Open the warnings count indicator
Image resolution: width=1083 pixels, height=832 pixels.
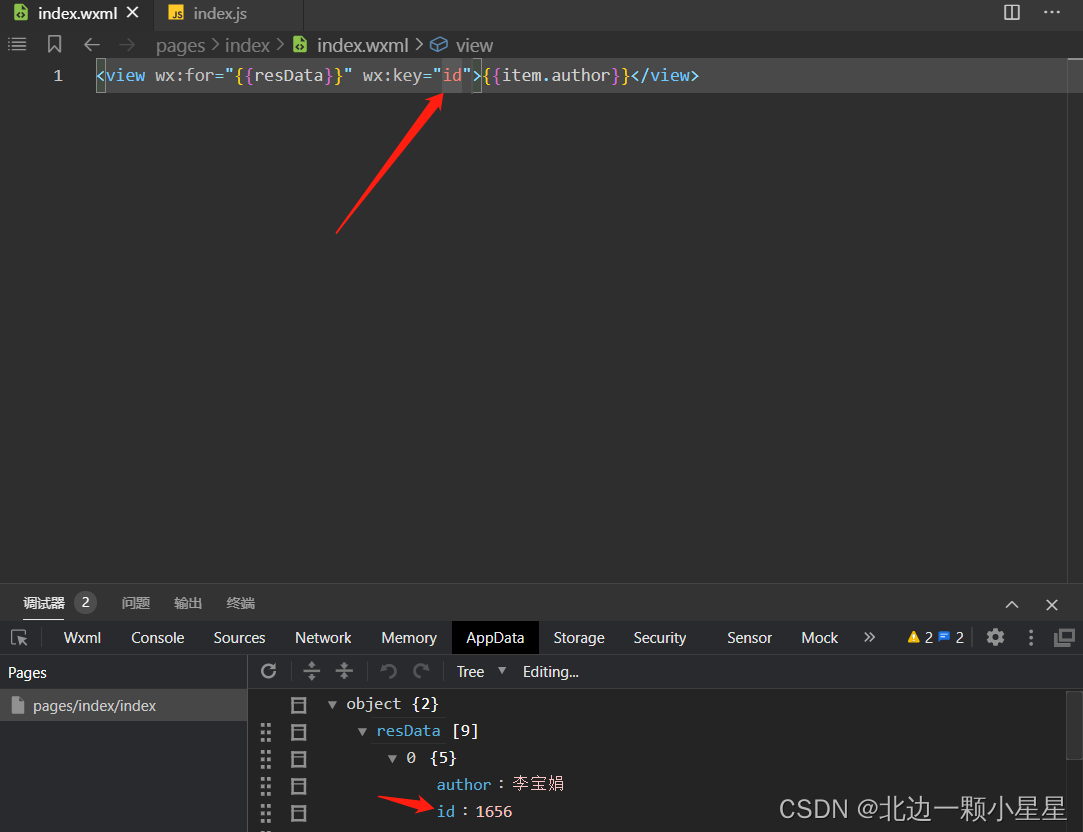[921, 637]
